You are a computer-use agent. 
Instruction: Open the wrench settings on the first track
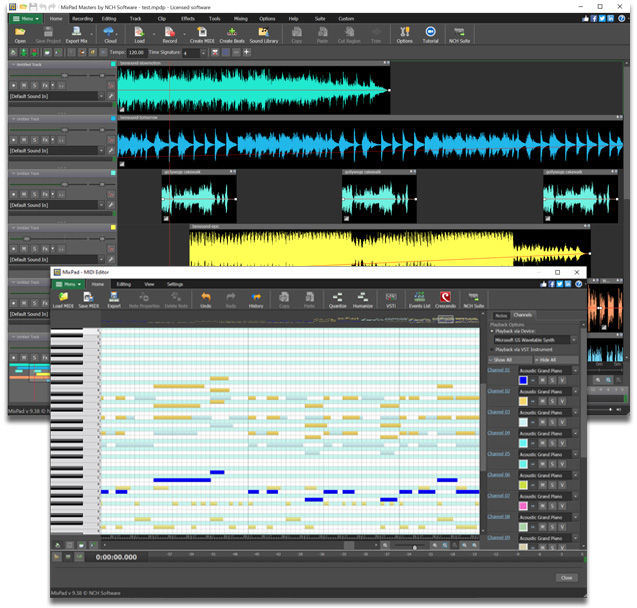click(110, 96)
